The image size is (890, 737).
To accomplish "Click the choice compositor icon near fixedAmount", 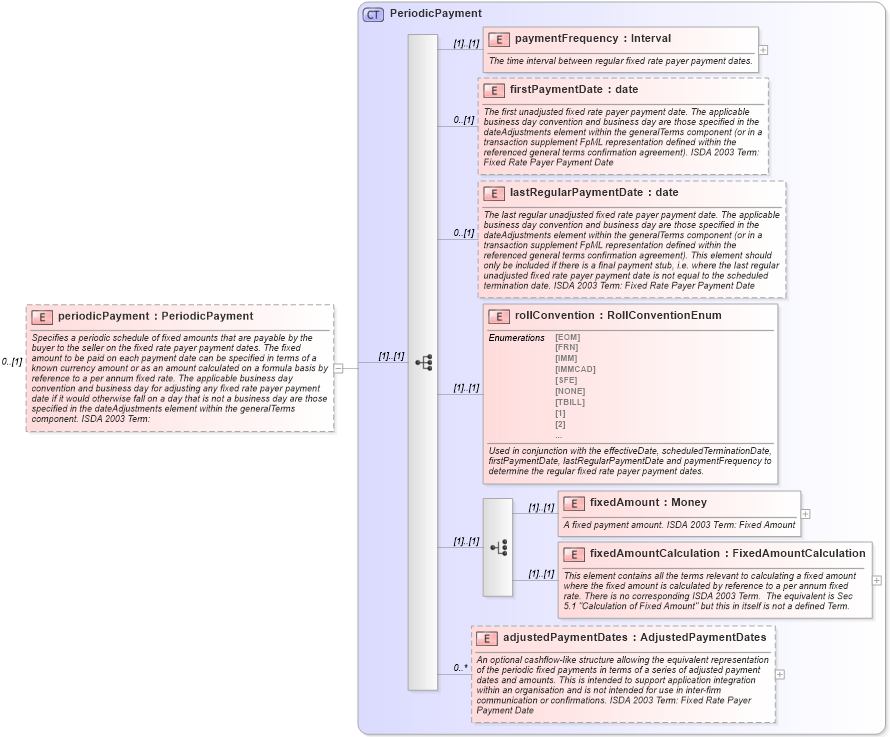I will pyautogui.click(x=497, y=547).
